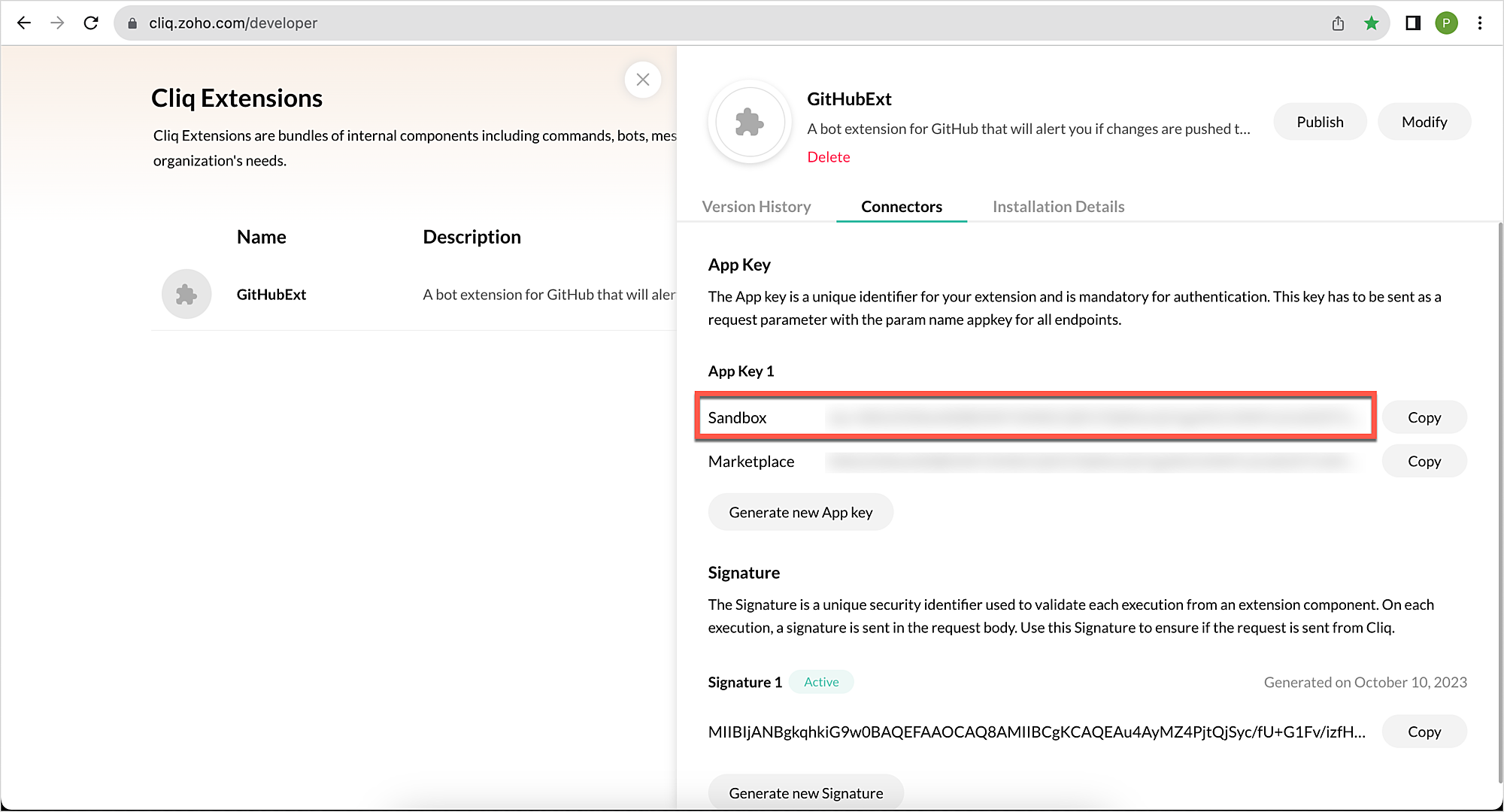The image size is (1504, 812).
Task: Click the browser reload page button
Action: click(x=90, y=22)
